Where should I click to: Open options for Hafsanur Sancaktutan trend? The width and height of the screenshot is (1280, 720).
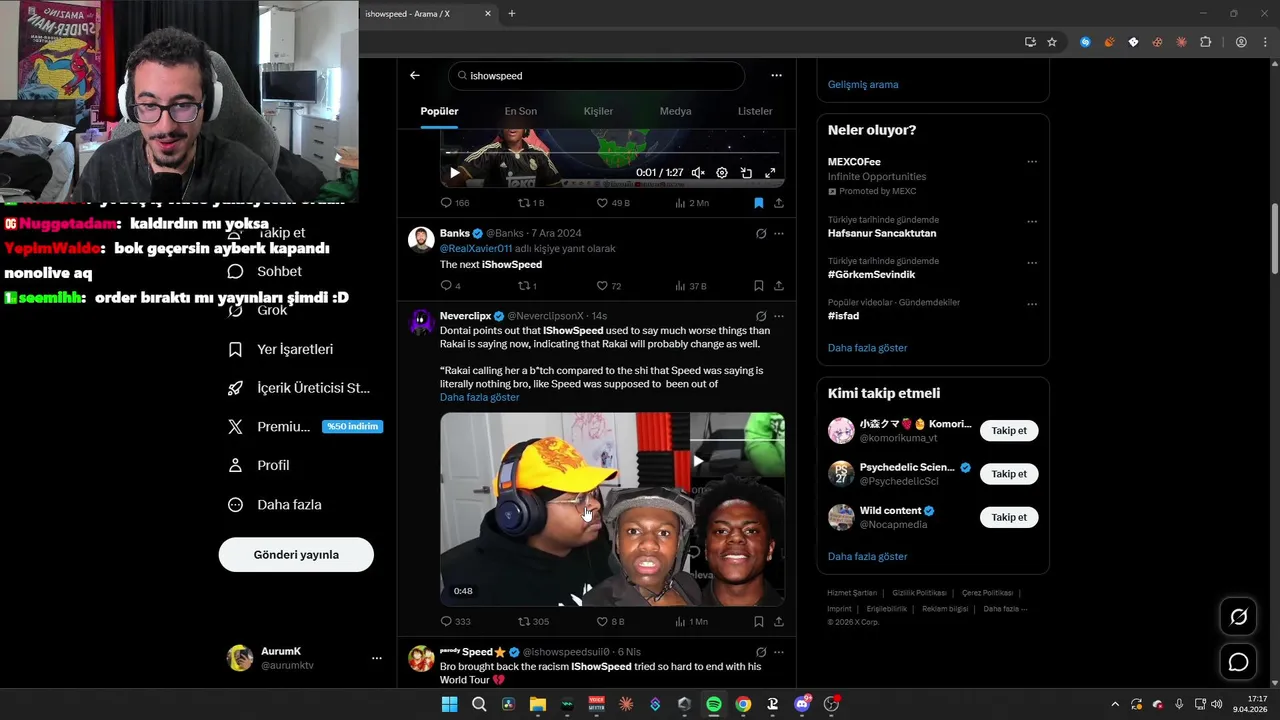[x=1032, y=222]
